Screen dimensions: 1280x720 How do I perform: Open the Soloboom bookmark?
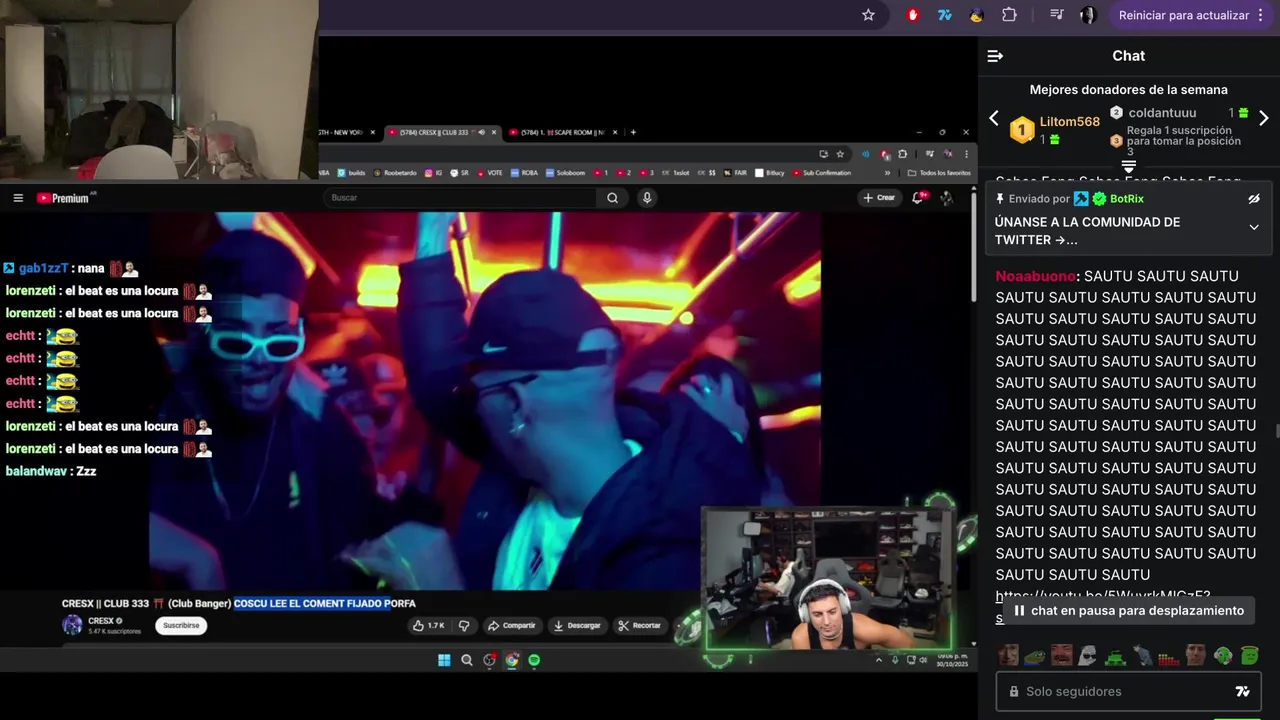pyautogui.click(x=565, y=173)
